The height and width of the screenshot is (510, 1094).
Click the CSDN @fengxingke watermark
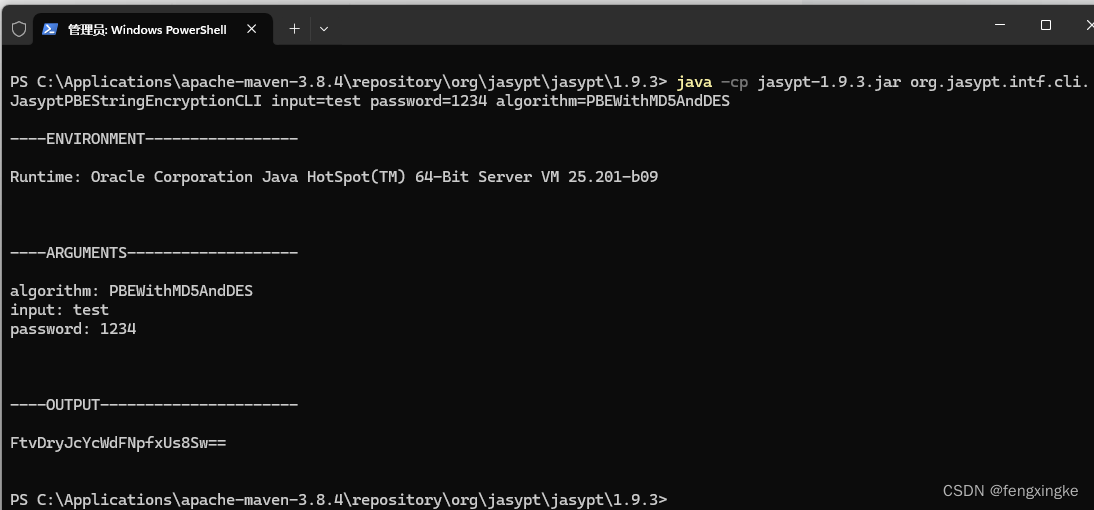(x=1010, y=491)
